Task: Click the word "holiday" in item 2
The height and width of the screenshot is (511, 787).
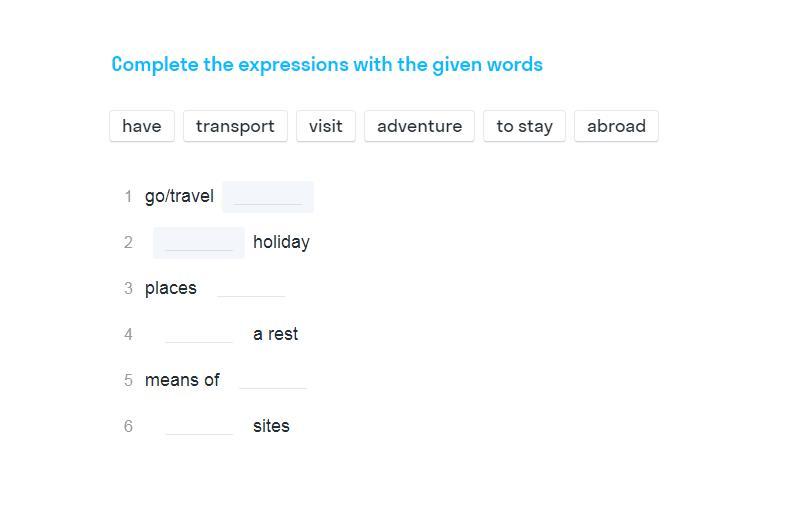Action: 281,242
